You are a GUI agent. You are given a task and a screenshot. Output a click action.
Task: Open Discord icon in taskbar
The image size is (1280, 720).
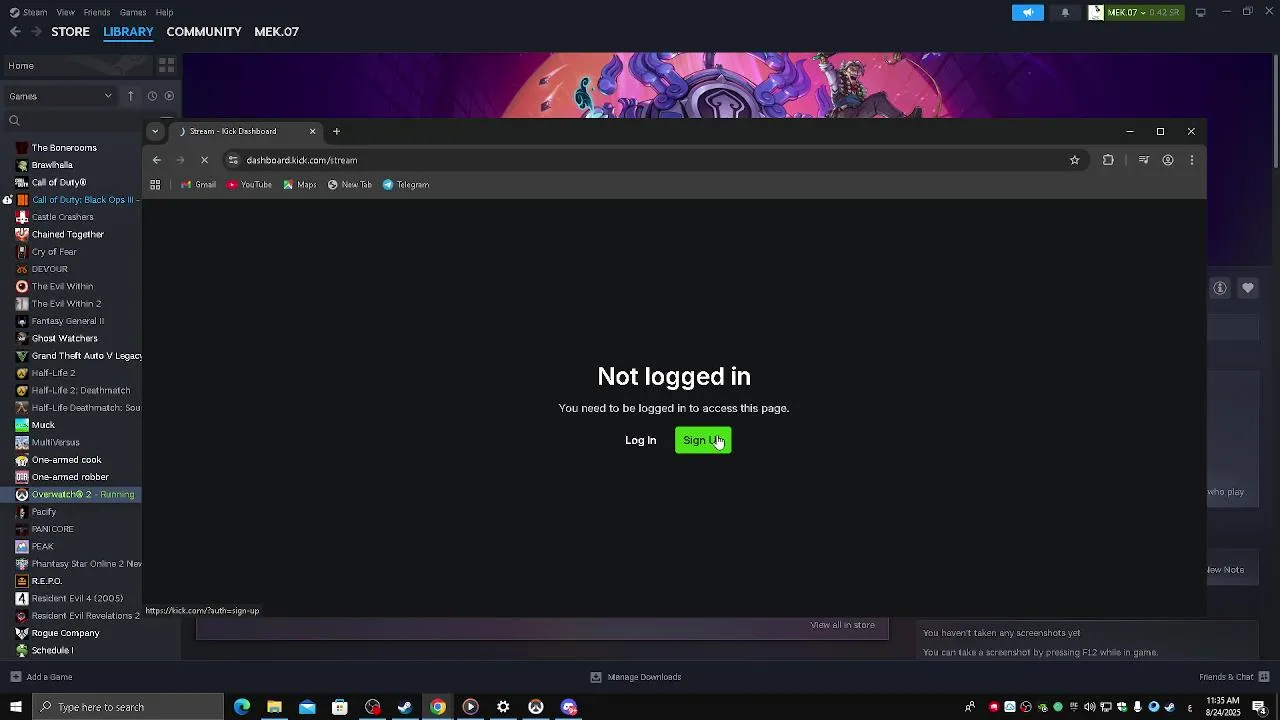pyautogui.click(x=569, y=707)
